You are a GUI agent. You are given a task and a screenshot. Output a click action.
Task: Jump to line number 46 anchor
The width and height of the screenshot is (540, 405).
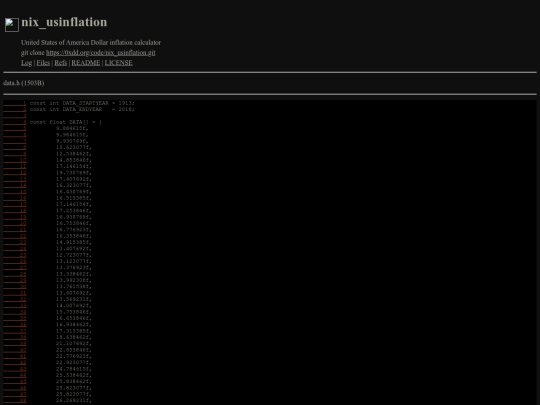coord(15,388)
